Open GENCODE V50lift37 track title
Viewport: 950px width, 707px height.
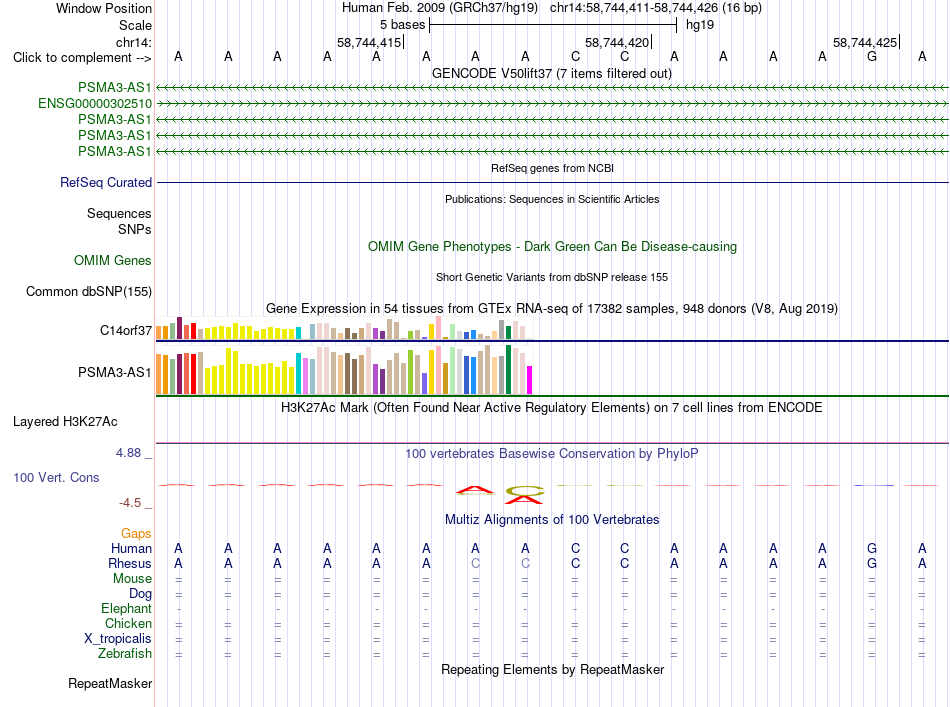pos(551,73)
